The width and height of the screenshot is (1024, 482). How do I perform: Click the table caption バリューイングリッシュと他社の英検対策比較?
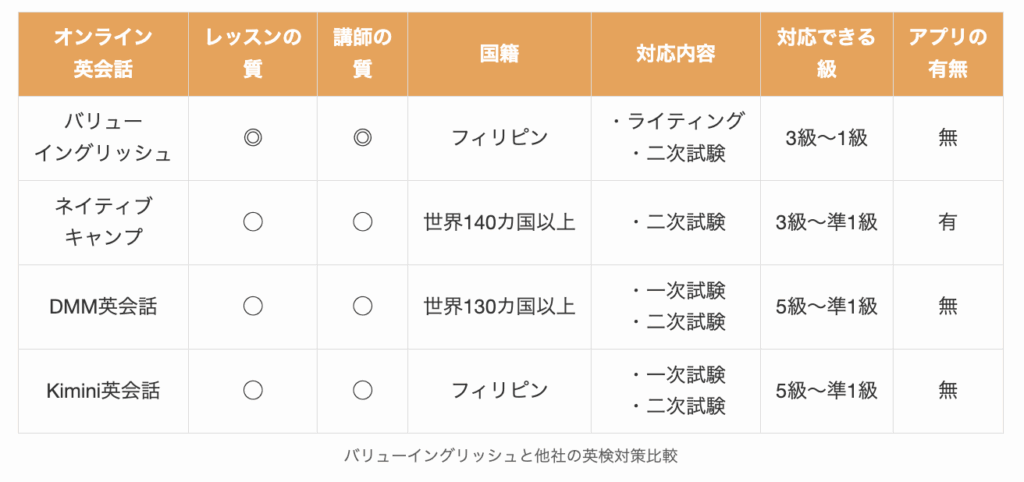click(511, 456)
